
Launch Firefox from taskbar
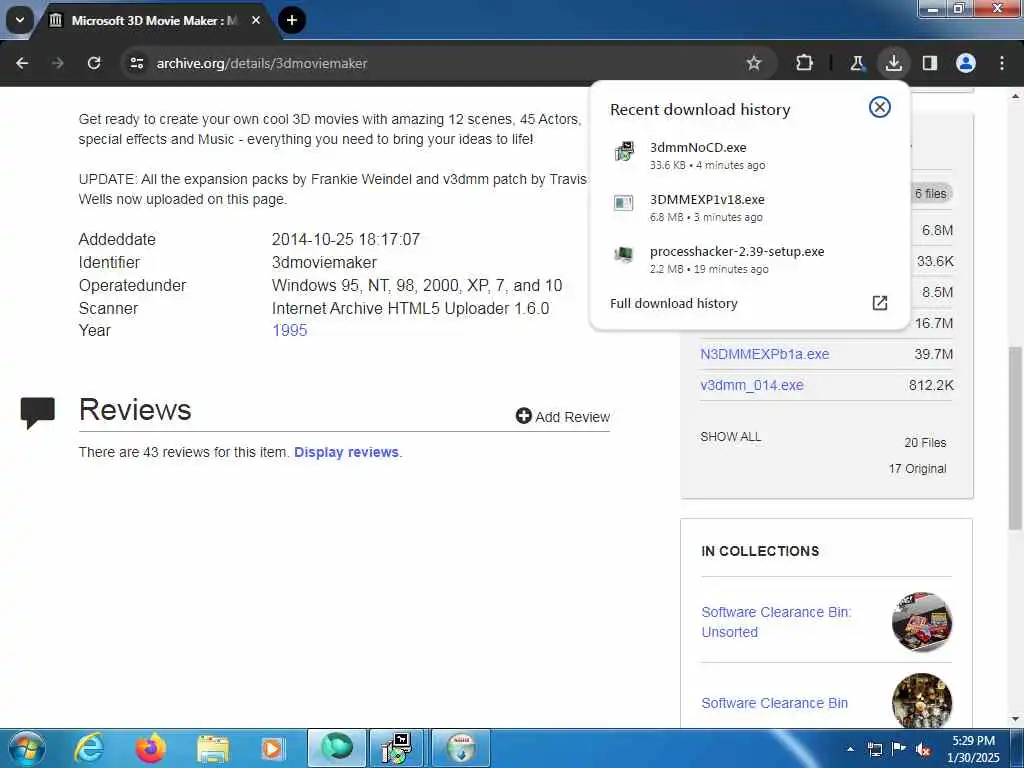[x=150, y=748]
